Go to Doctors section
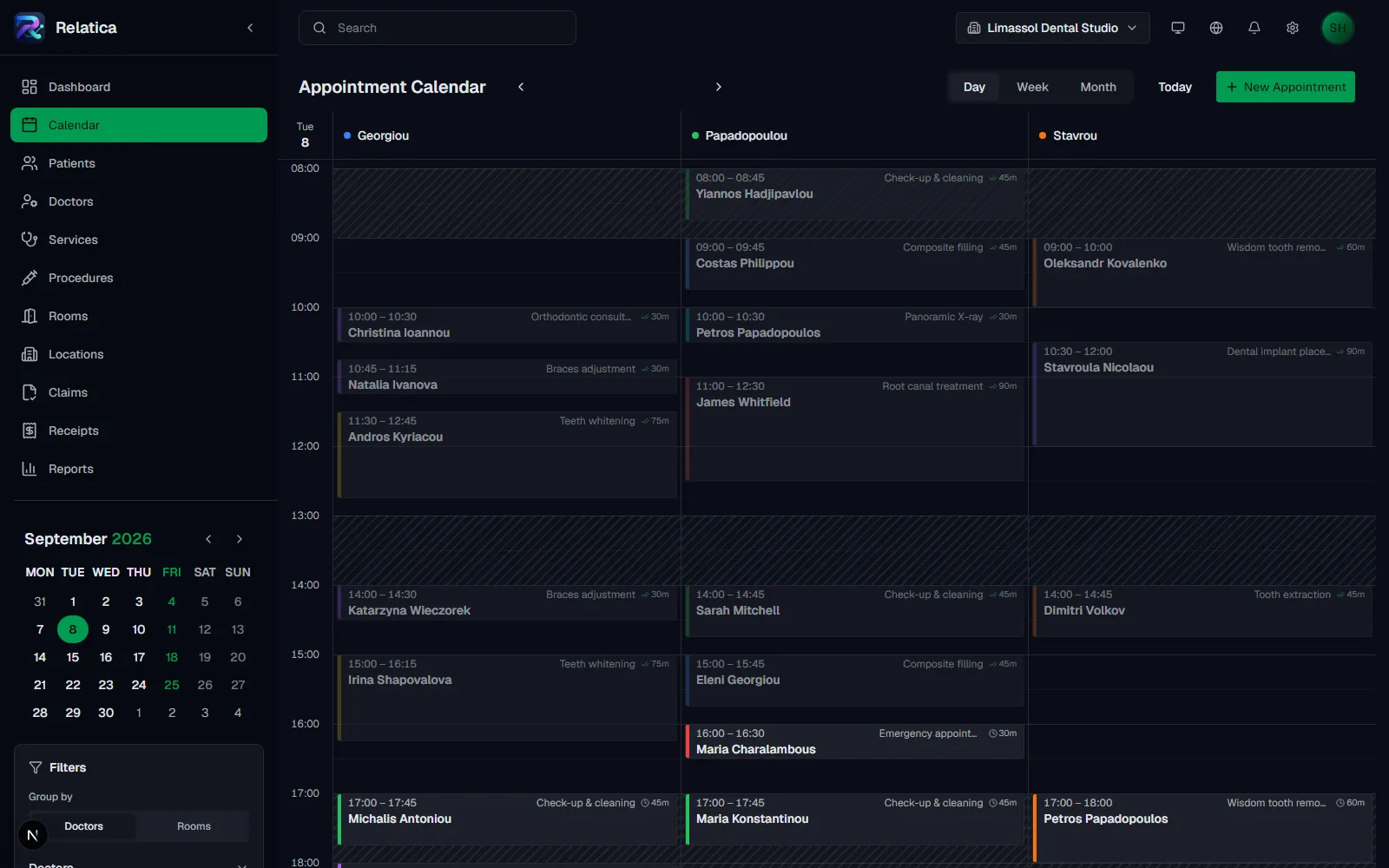1389x868 pixels. tap(139, 201)
